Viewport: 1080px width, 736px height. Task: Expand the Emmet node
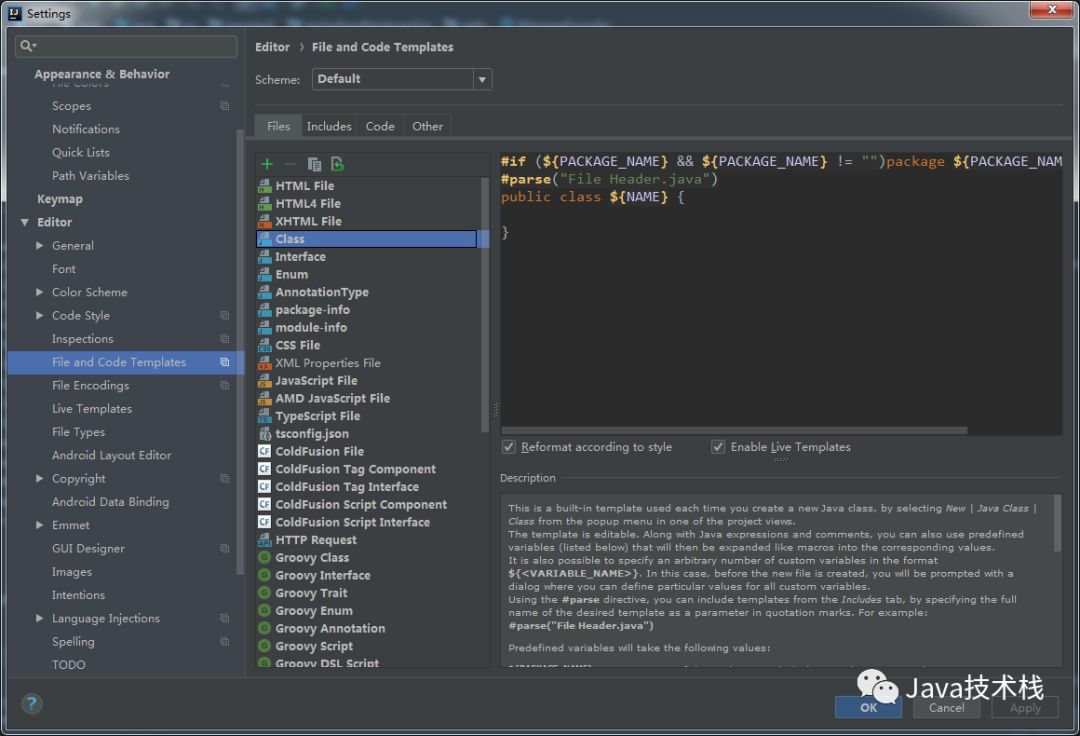(x=39, y=525)
